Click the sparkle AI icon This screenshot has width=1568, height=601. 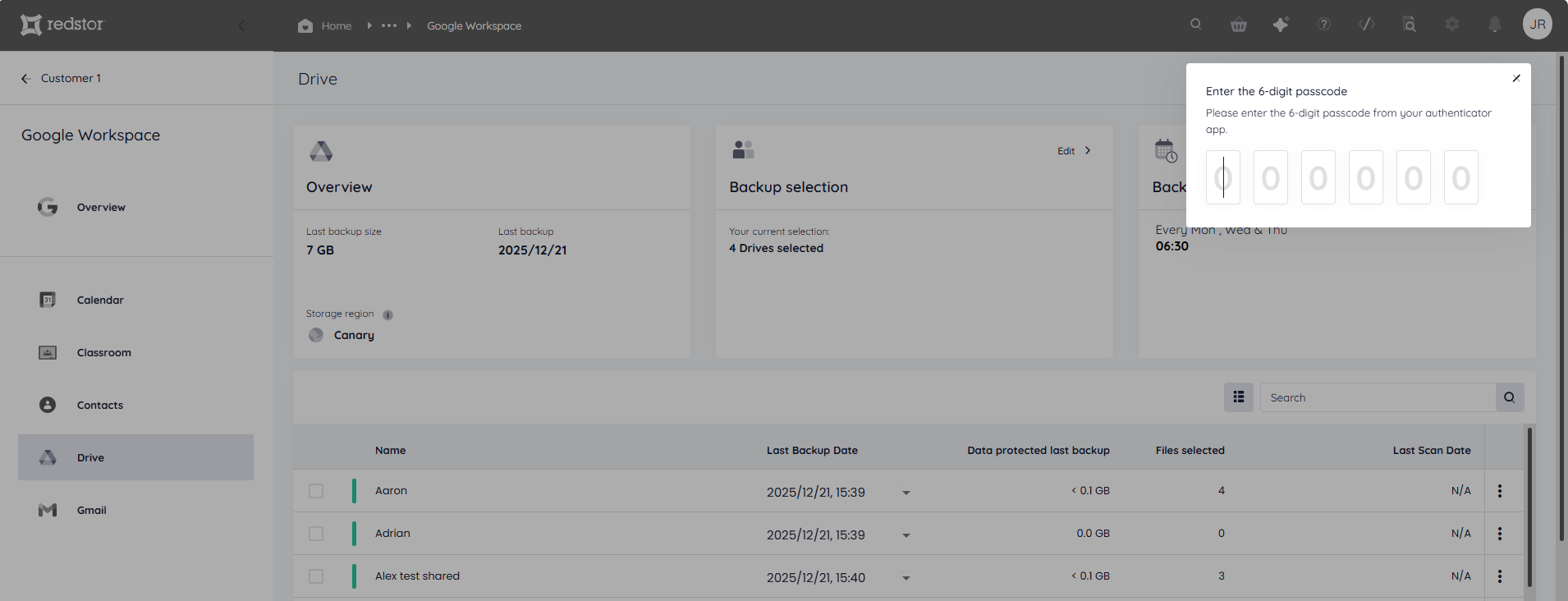point(1281,25)
